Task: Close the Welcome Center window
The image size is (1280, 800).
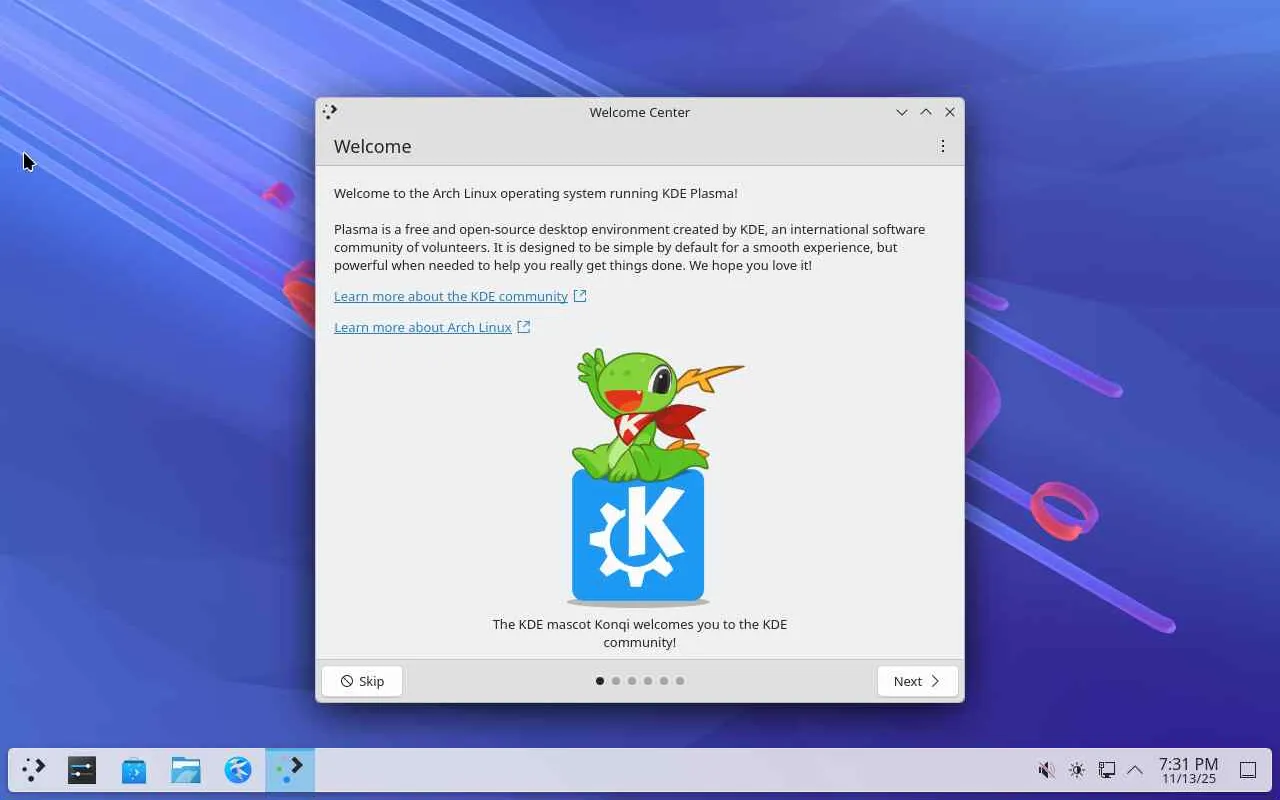Action: 950,112
